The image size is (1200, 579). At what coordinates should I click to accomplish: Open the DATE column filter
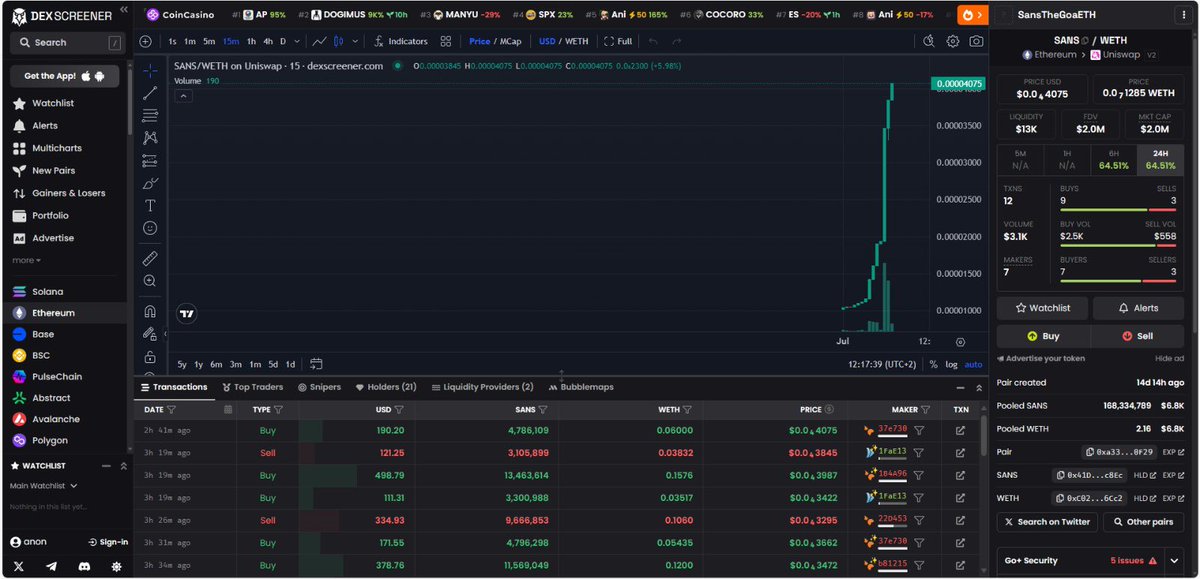pos(171,409)
